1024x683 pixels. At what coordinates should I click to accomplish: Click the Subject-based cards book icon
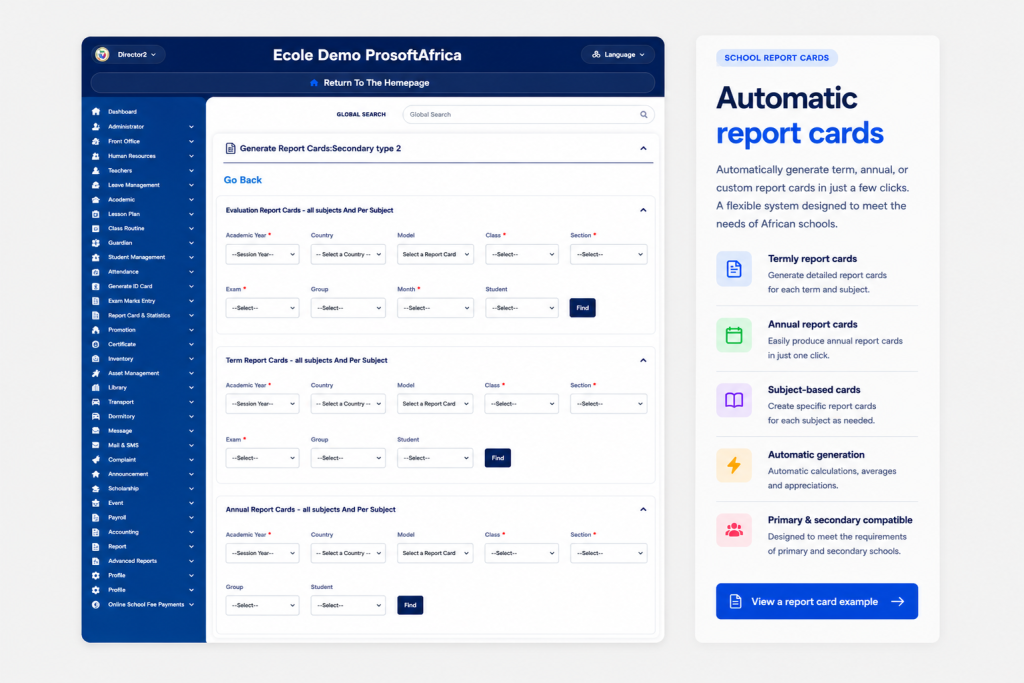click(734, 400)
